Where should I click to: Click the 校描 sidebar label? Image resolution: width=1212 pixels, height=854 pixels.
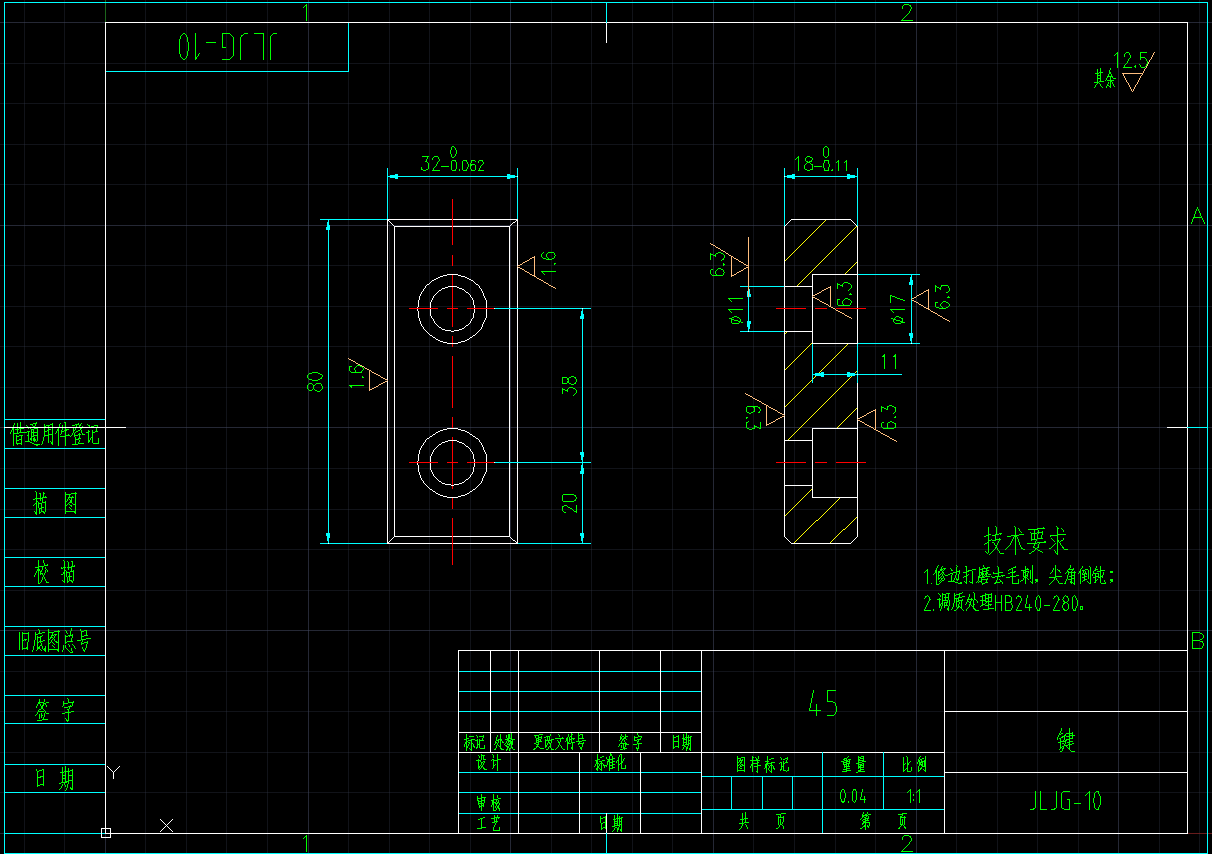click(x=55, y=573)
